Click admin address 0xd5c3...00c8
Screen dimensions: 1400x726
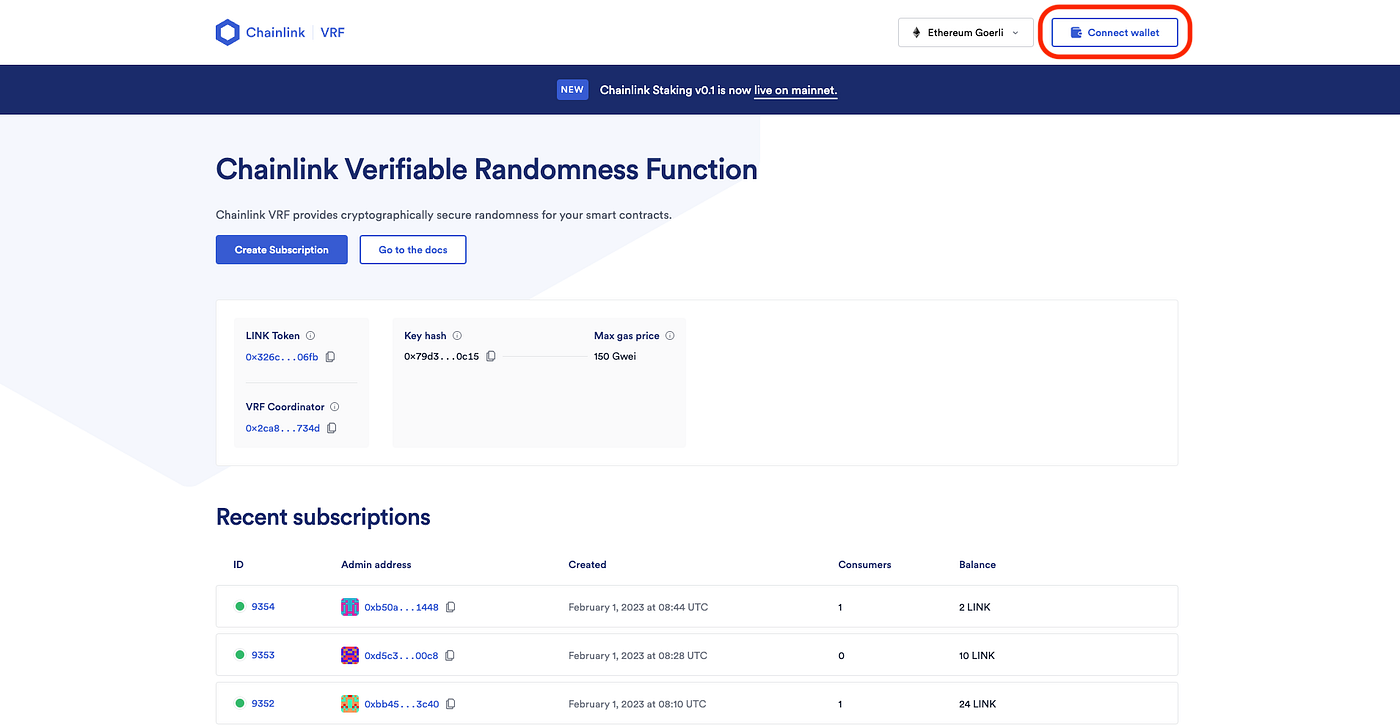[401, 656]
